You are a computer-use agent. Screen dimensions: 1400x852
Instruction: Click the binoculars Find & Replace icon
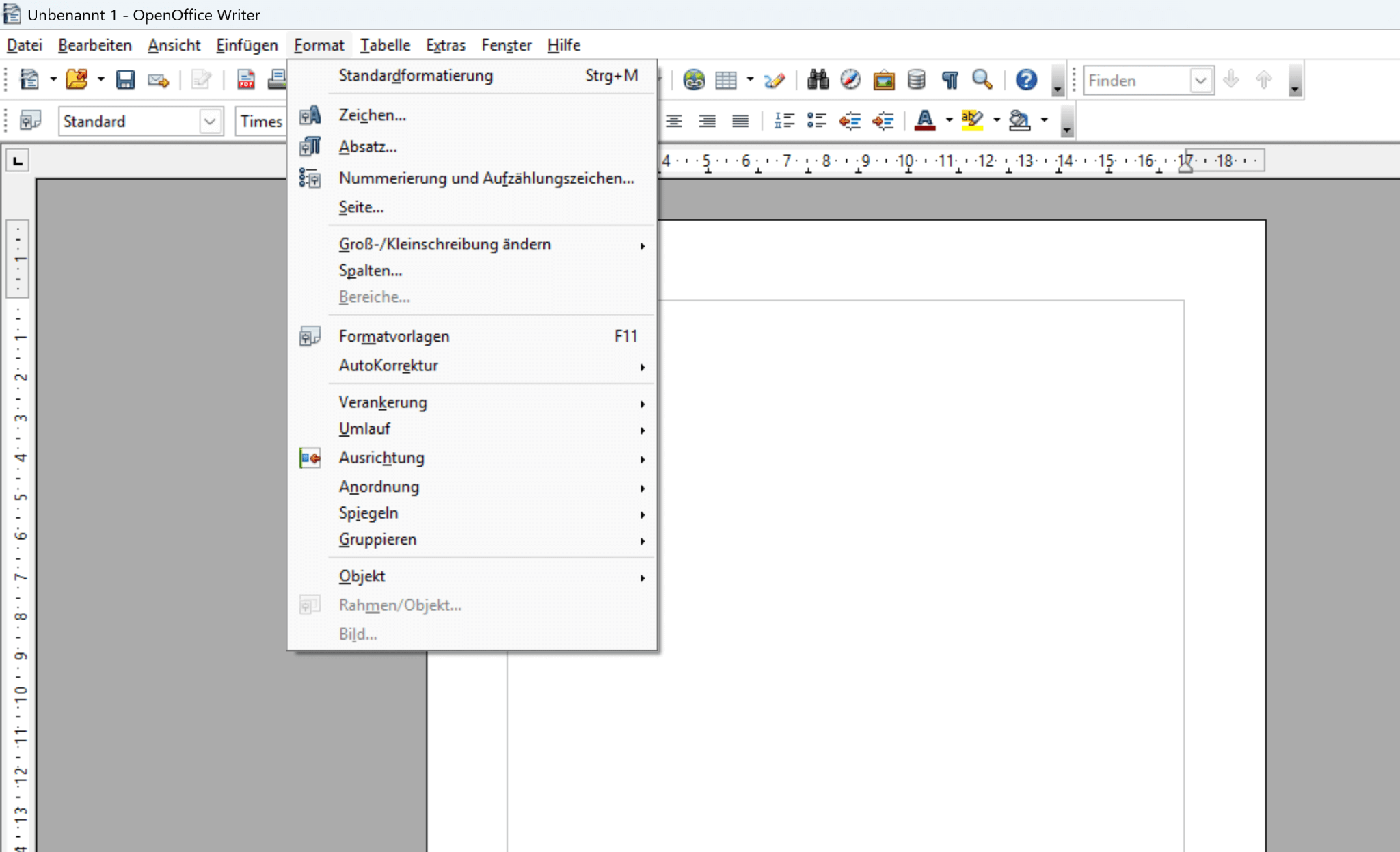click(x=818, y=80)
